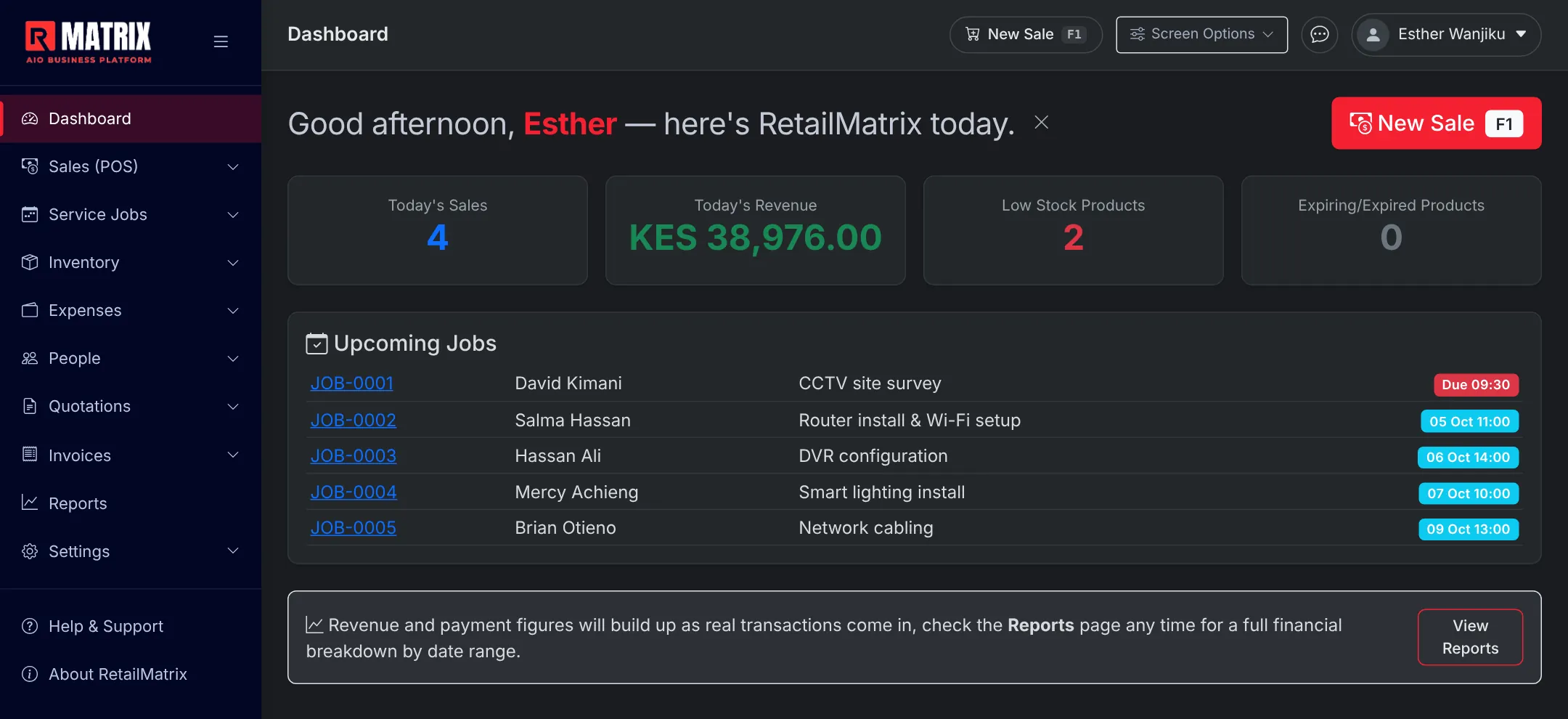Viewport: 1568px width, 719px height.
Task: Click the Help & Support question icon
Action: (30, 626)
